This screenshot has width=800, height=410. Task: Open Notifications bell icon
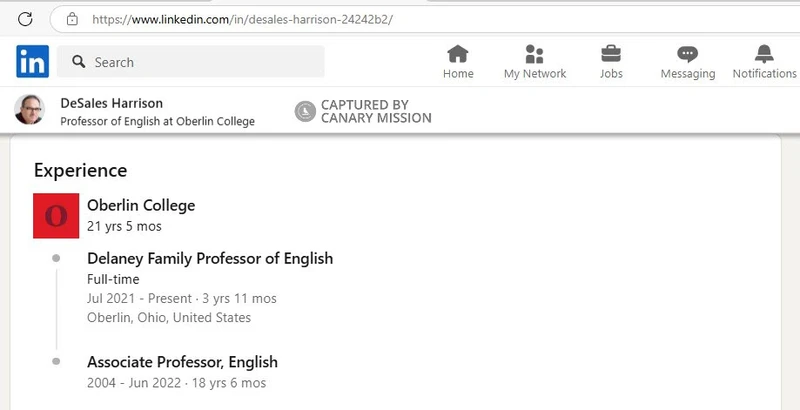pos(764,54)
